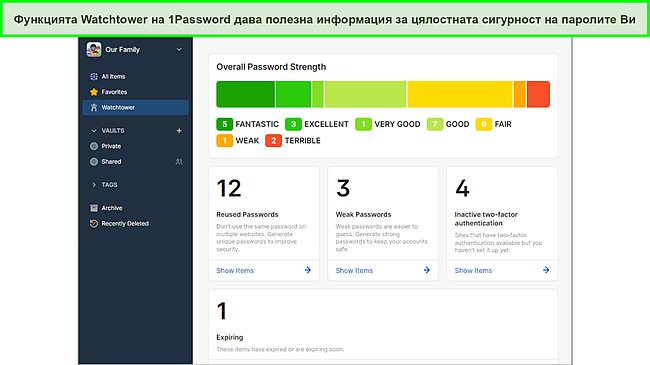
Task: Click the Weak Passwords card title
Action: (363, 214)
